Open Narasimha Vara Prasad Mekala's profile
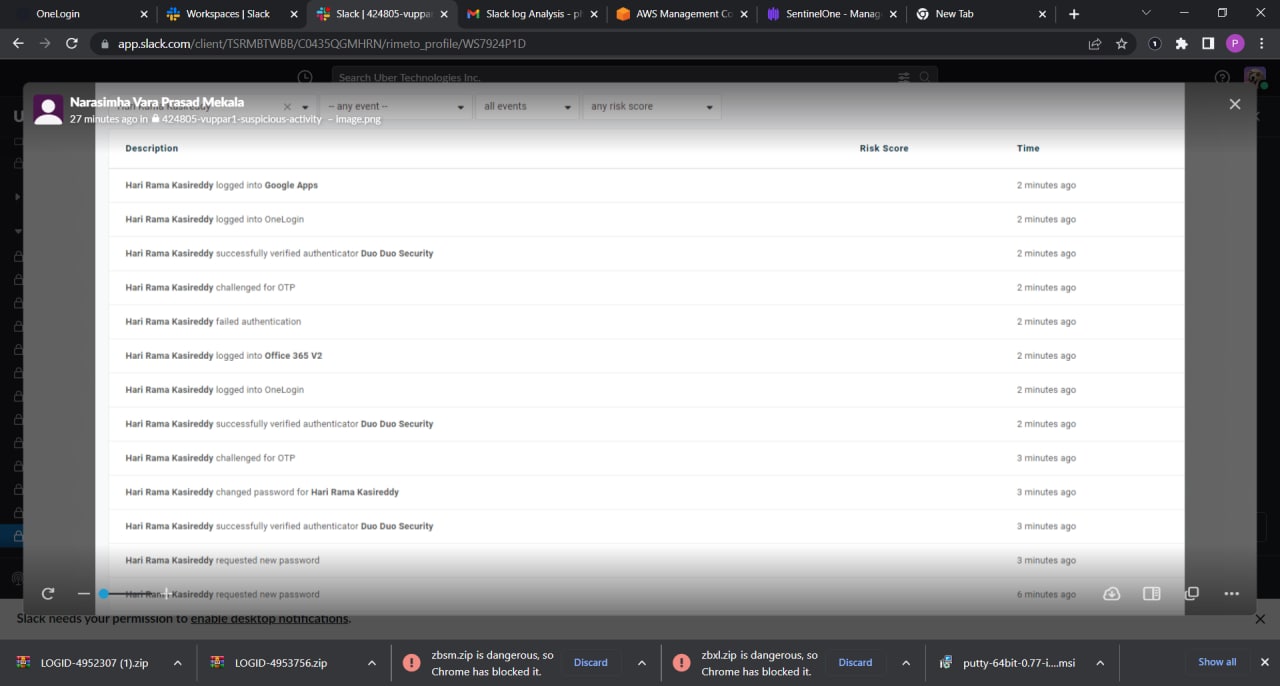This screenshot has height=686, width=1280. [157, 102]
